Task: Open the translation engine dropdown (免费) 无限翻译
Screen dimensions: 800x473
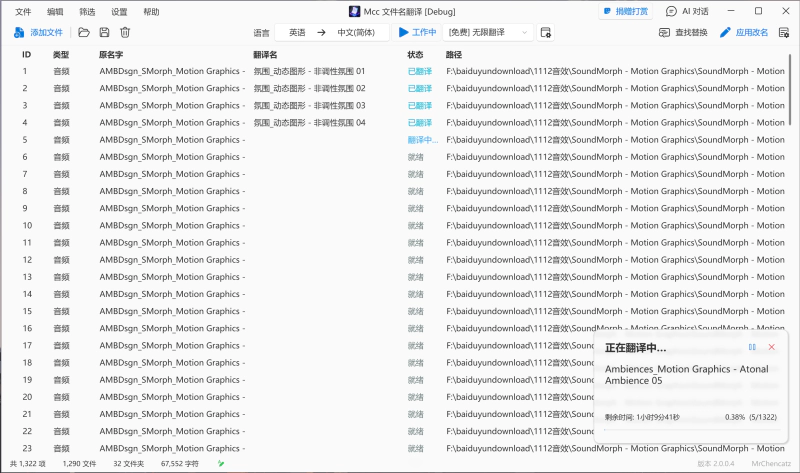Action: pyautogui.click(x=489, y=32)
